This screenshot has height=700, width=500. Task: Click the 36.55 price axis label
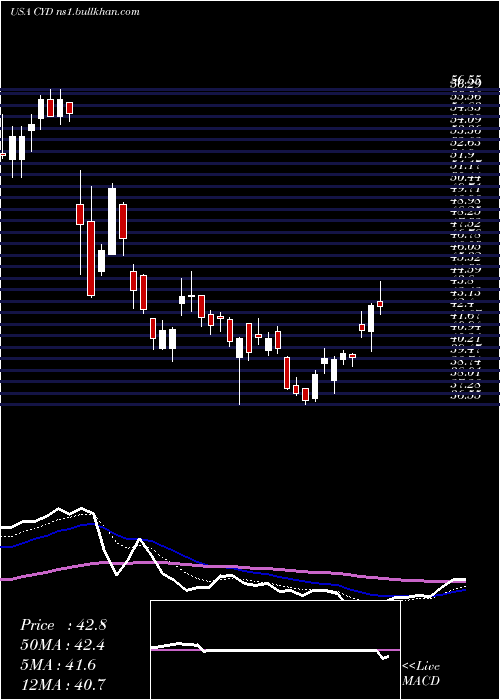465,396
